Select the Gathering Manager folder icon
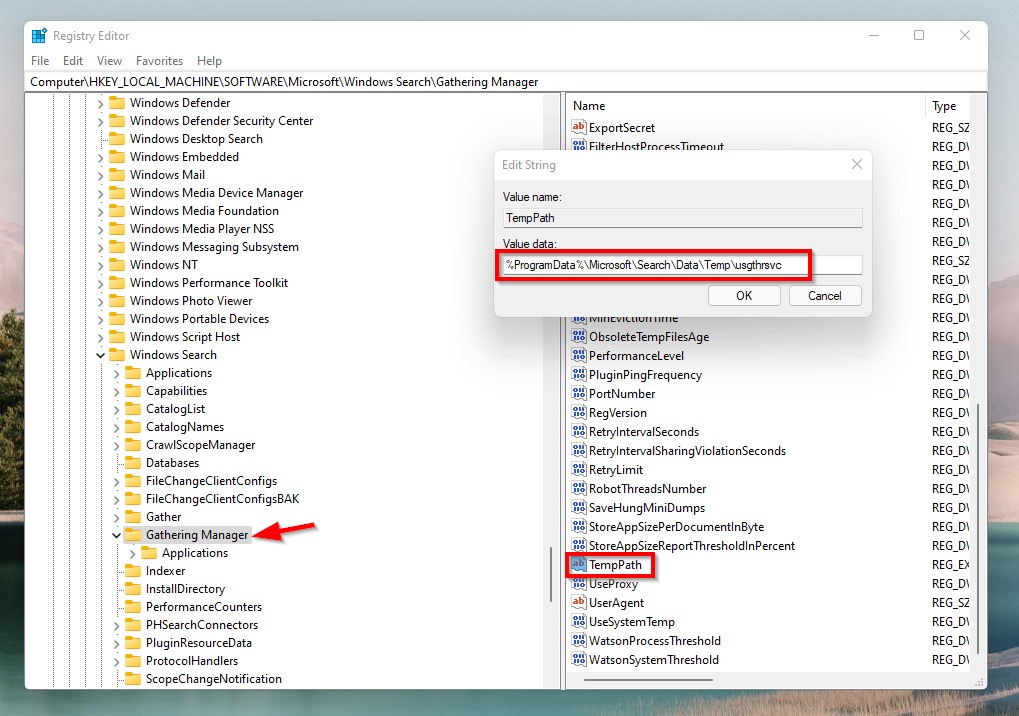Viewport: 1019px width, 716px height. tap(133, 535)
